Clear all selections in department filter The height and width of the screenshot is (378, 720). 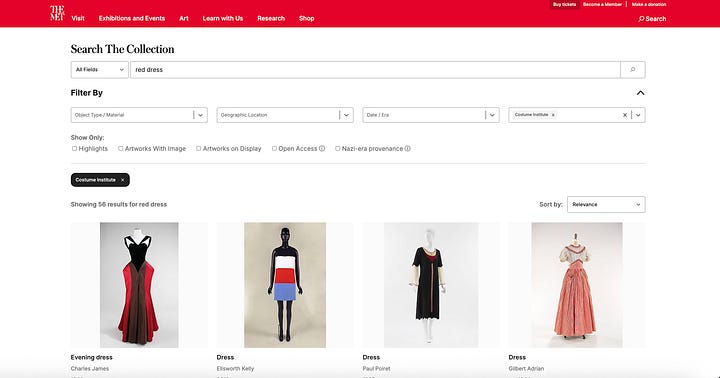(624, 115)
